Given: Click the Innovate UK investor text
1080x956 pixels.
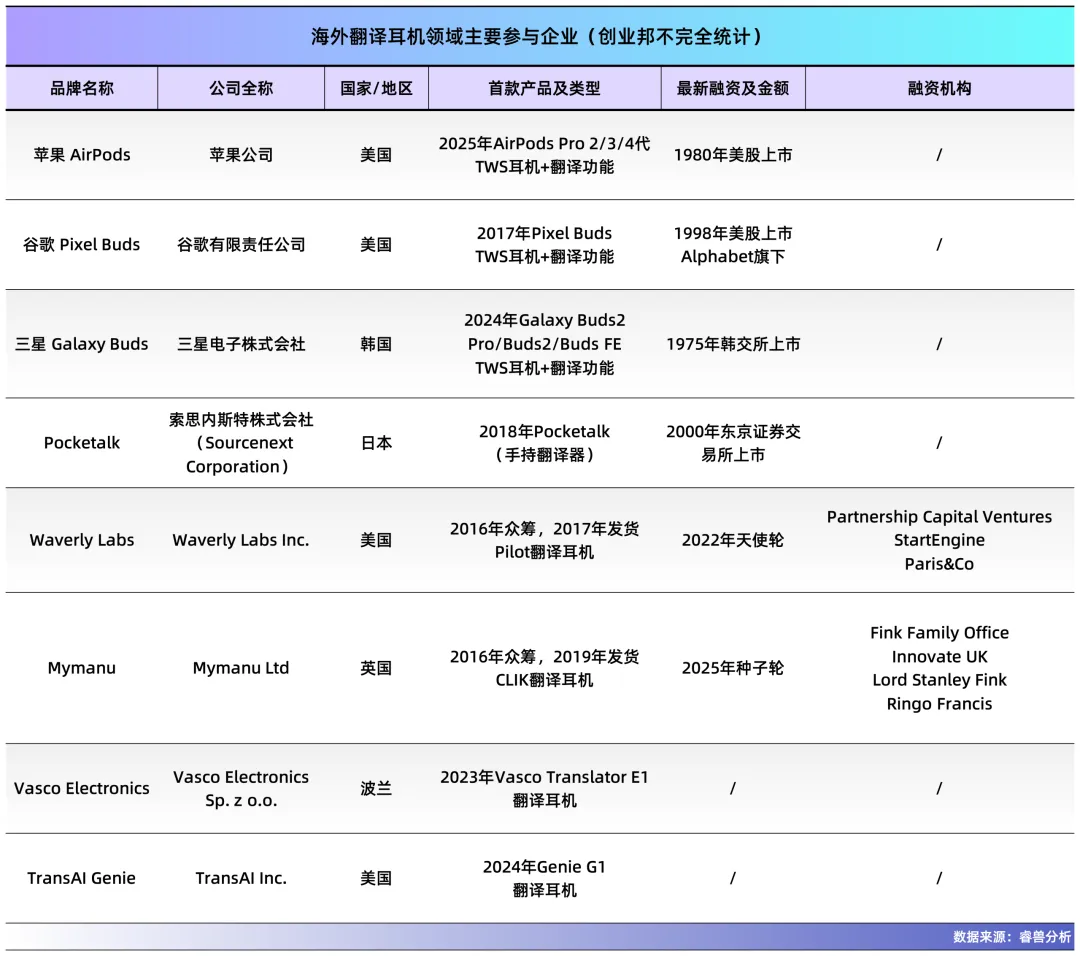Looking at the screenshot, I should (939, 656).
